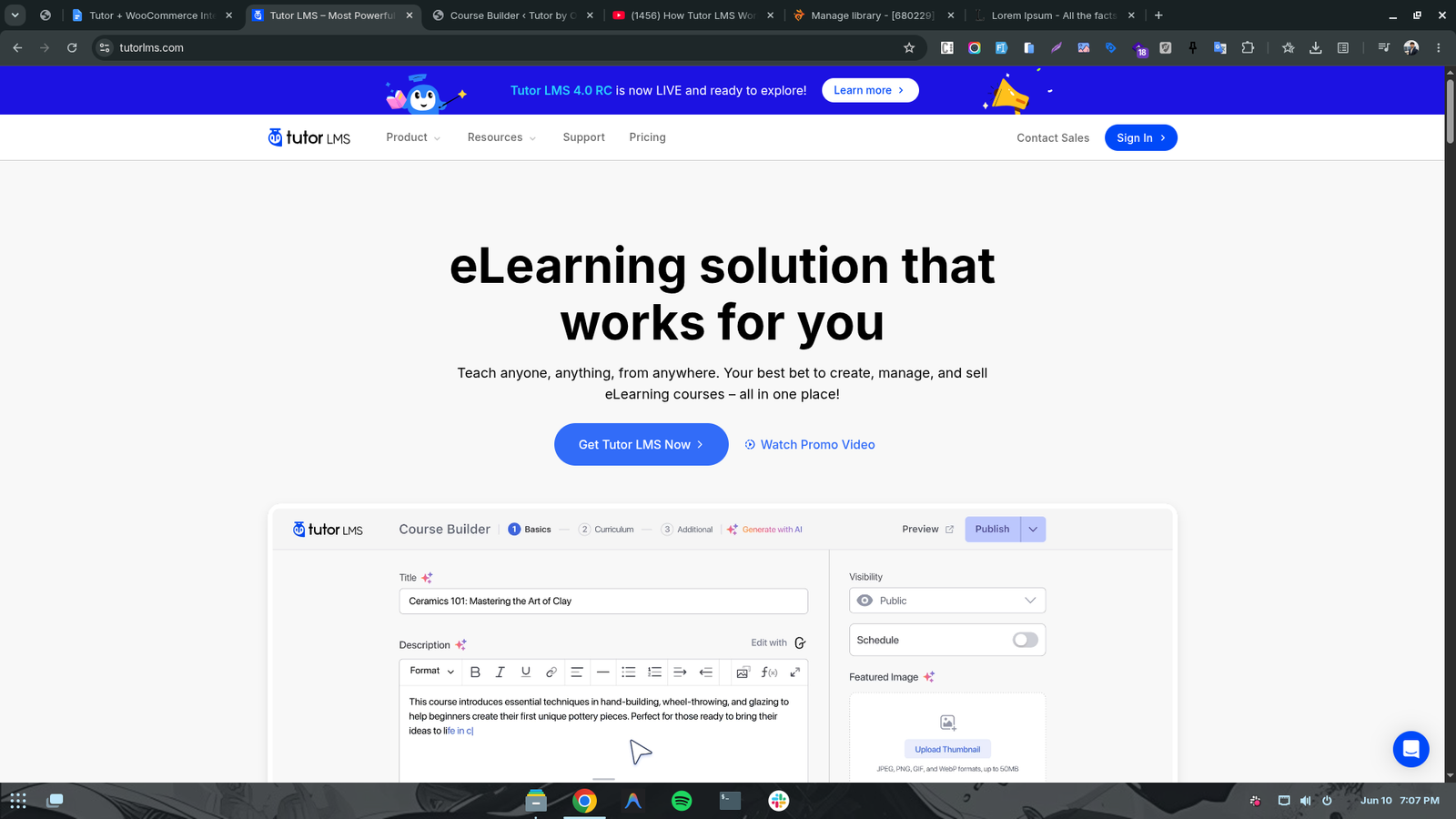The image size is (1456, 819).
Task: Click Learn more in the banner
Action: point(870,90)
